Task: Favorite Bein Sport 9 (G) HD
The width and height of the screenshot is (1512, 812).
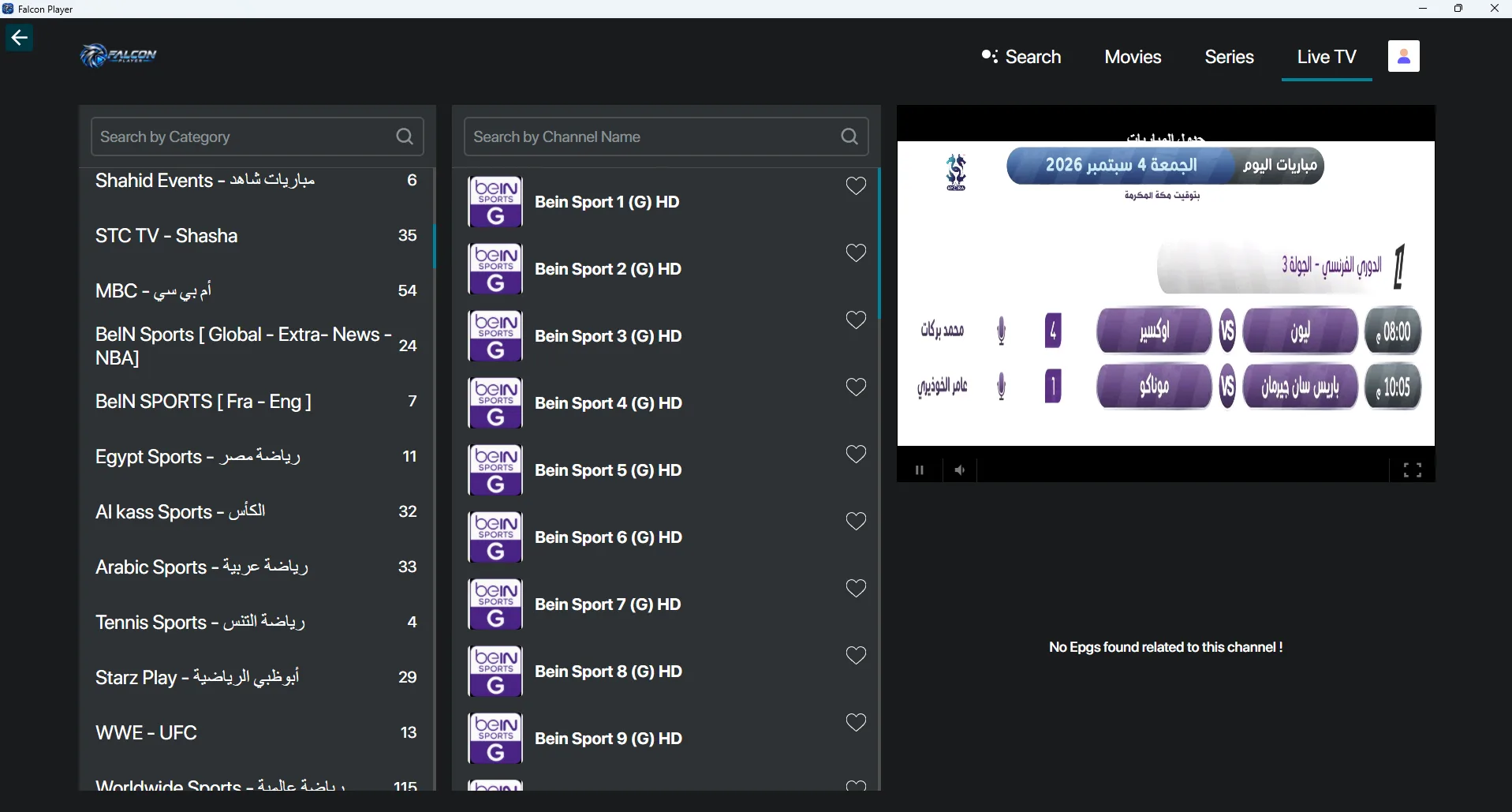Action: point(856,723)
